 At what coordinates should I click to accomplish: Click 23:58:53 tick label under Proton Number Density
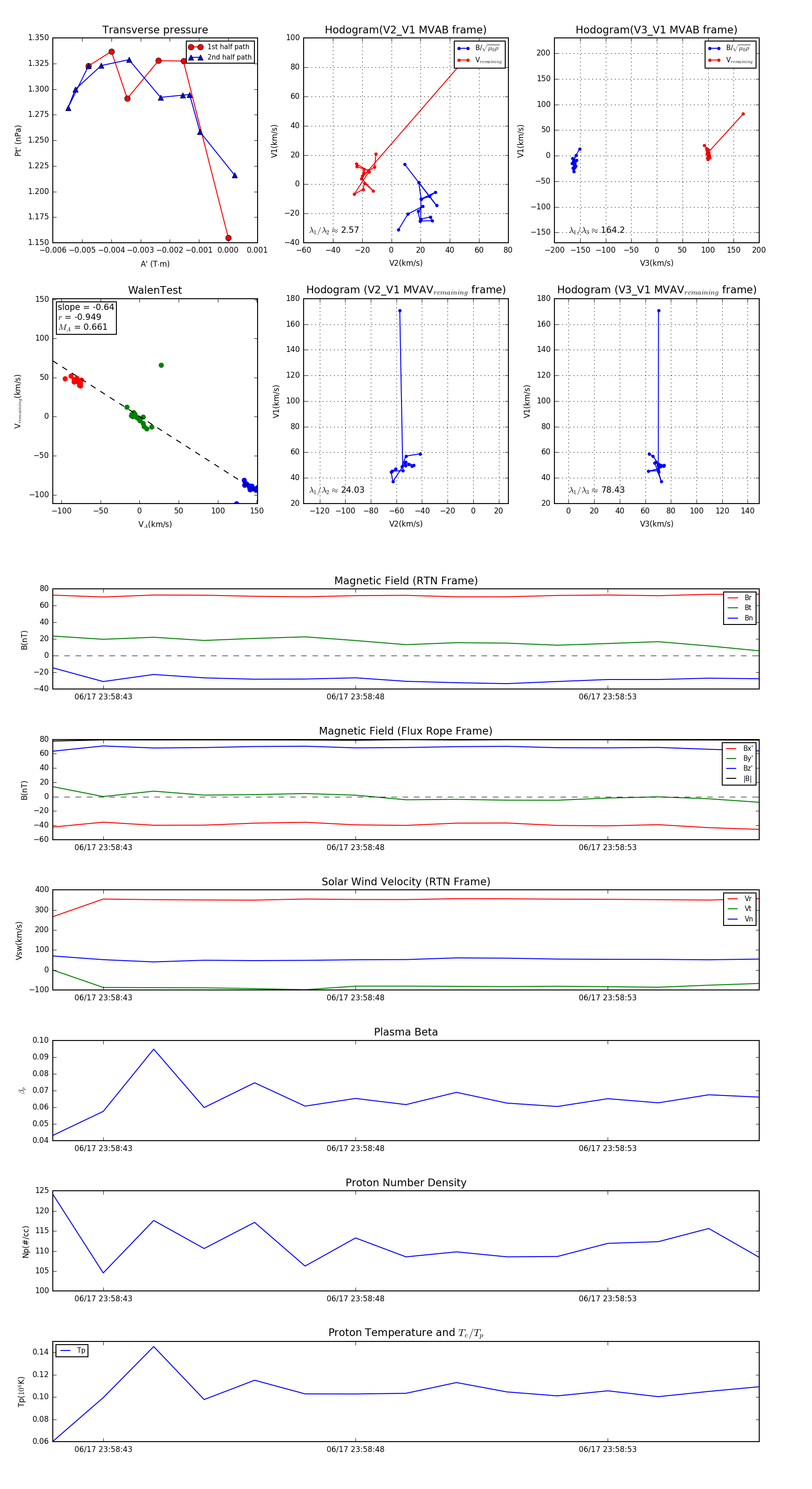pyautogui.click(x=607, y=1298)
